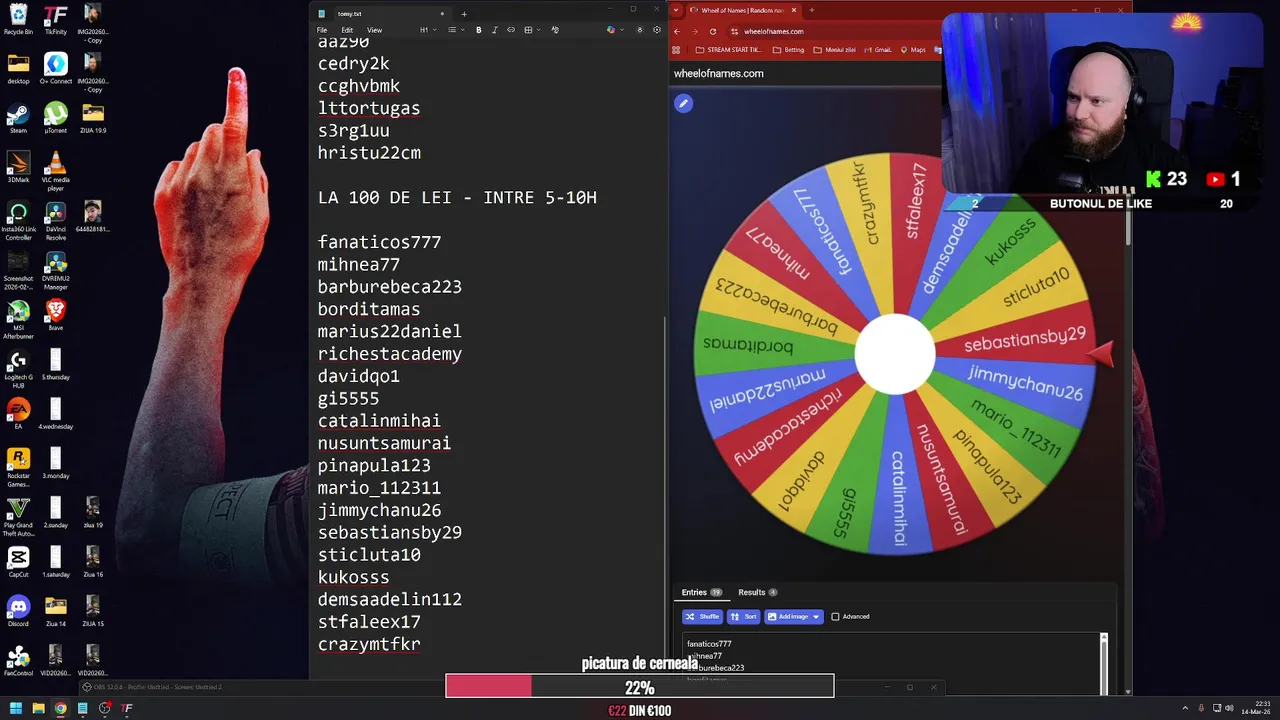
Task: Open the MSI Afterburner desktop icon
Action: [x=18, y=320]
